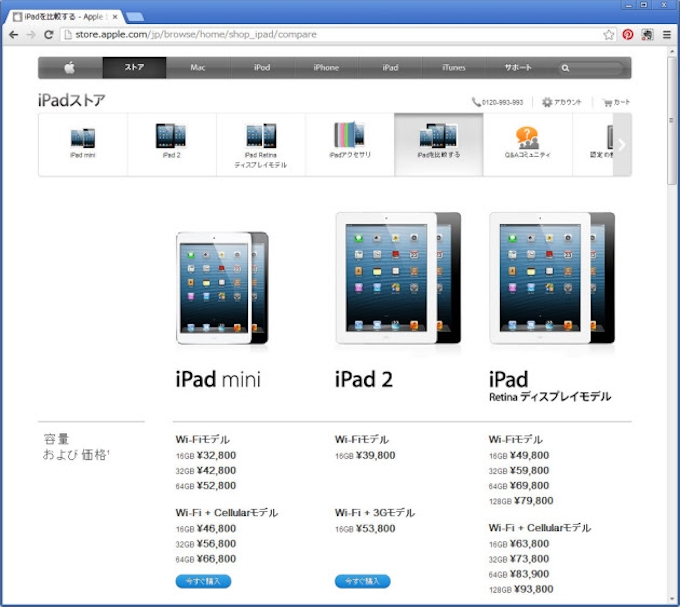Open the Q&Aコミュニティ icon
This screenshot has width=680, height=607.
[527, 143]
